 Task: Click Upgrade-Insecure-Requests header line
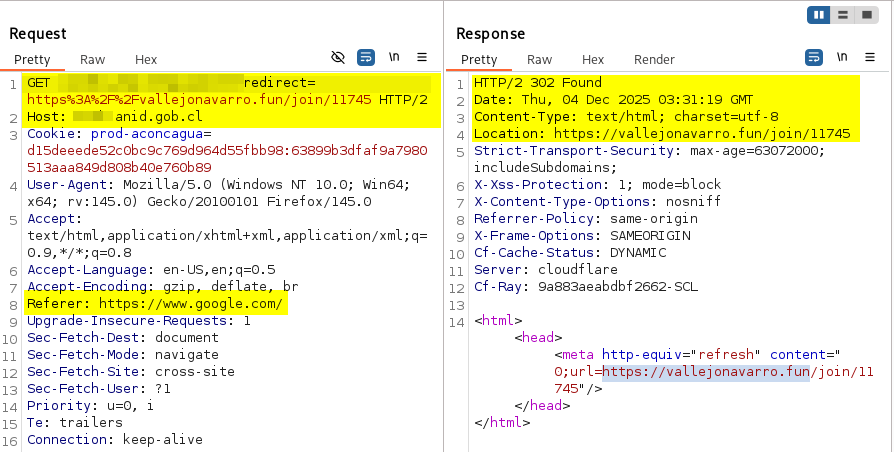coord(139,321)
